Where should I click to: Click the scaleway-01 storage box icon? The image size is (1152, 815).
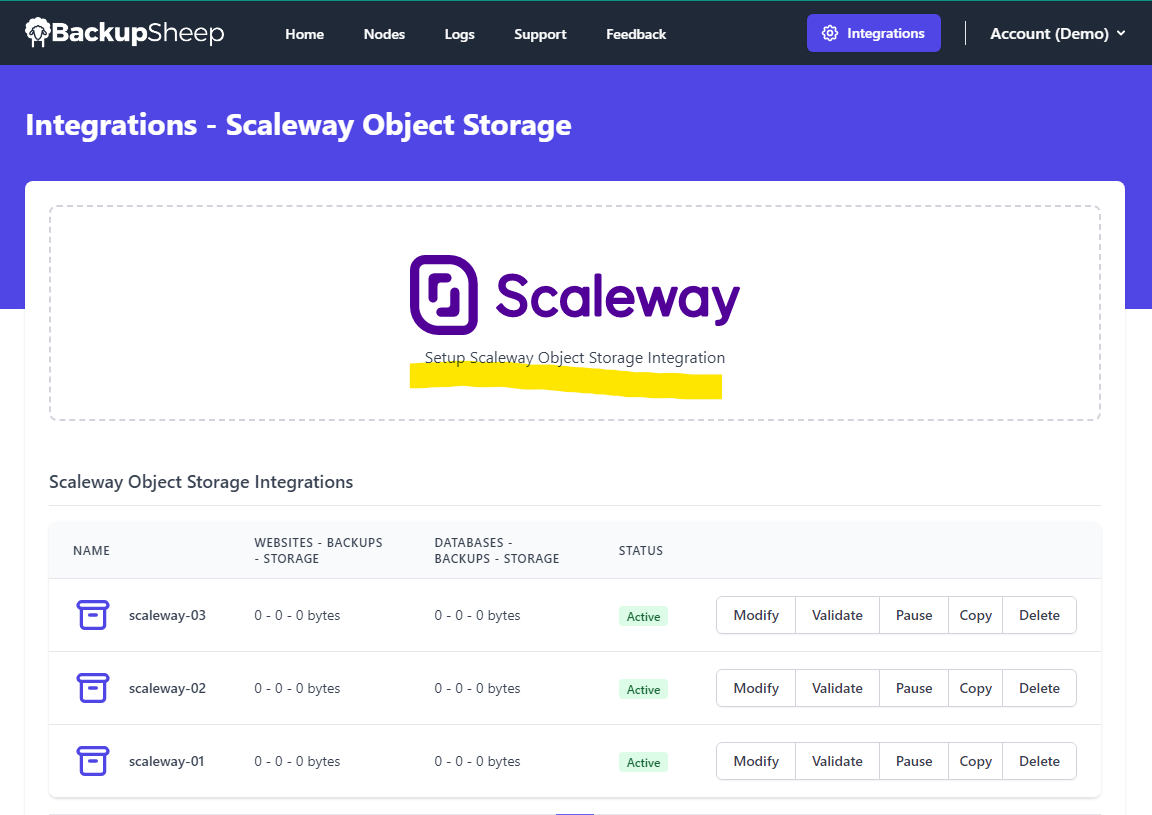[x=93, y=761]
